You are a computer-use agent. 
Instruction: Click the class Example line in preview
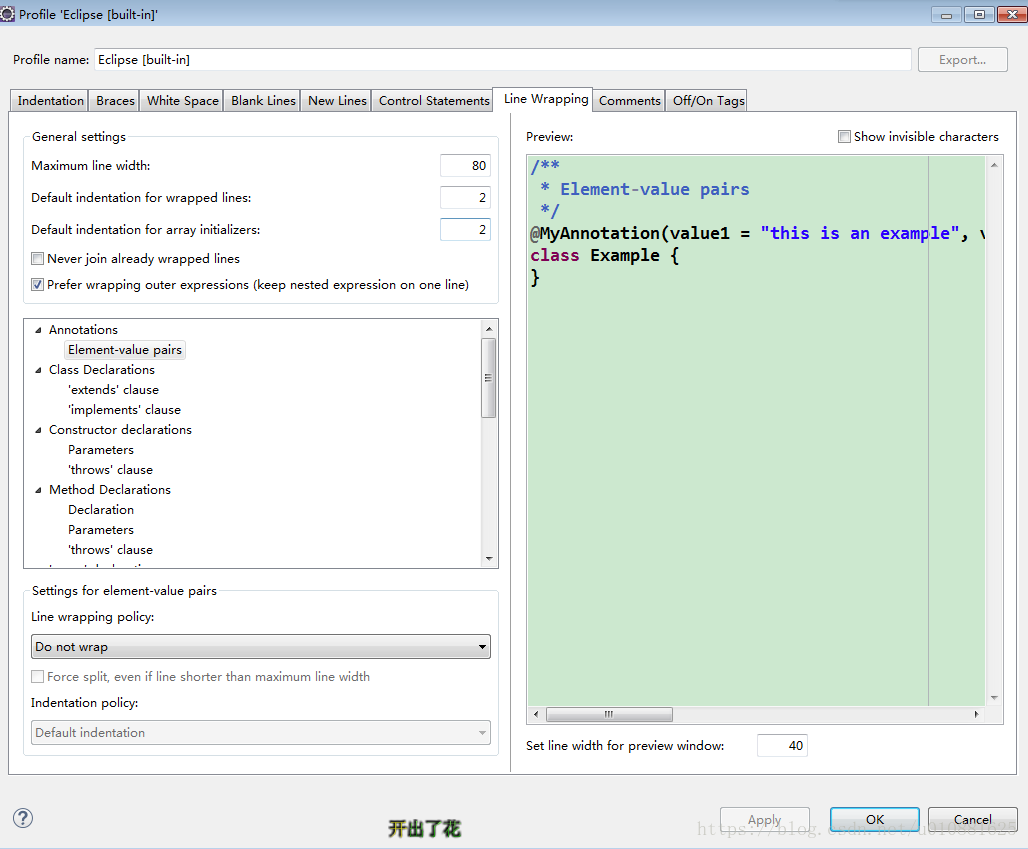click(604, 256)
